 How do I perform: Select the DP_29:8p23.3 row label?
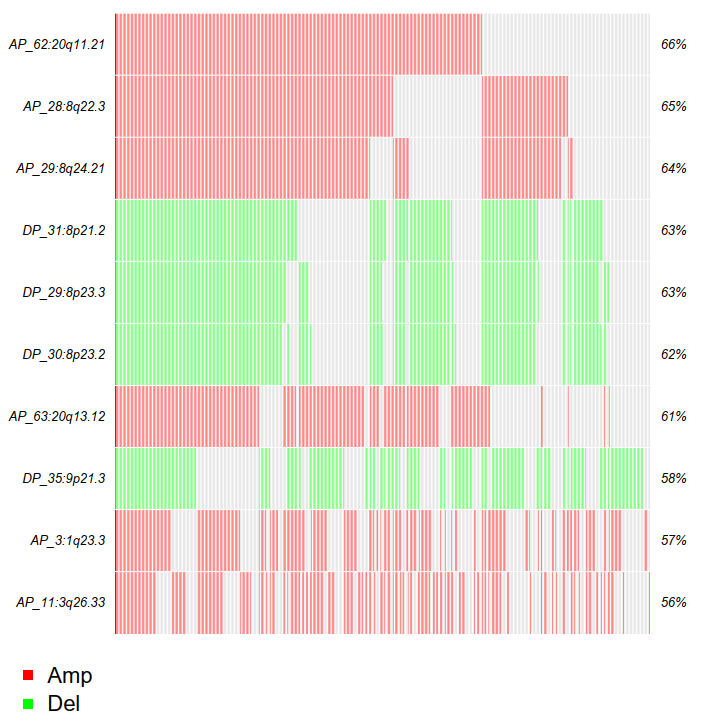tap(64, 292)
